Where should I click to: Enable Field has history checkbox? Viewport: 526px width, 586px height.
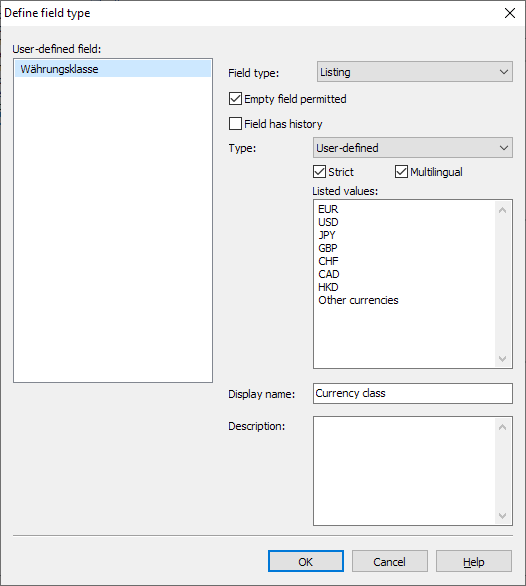pos(235,124)
